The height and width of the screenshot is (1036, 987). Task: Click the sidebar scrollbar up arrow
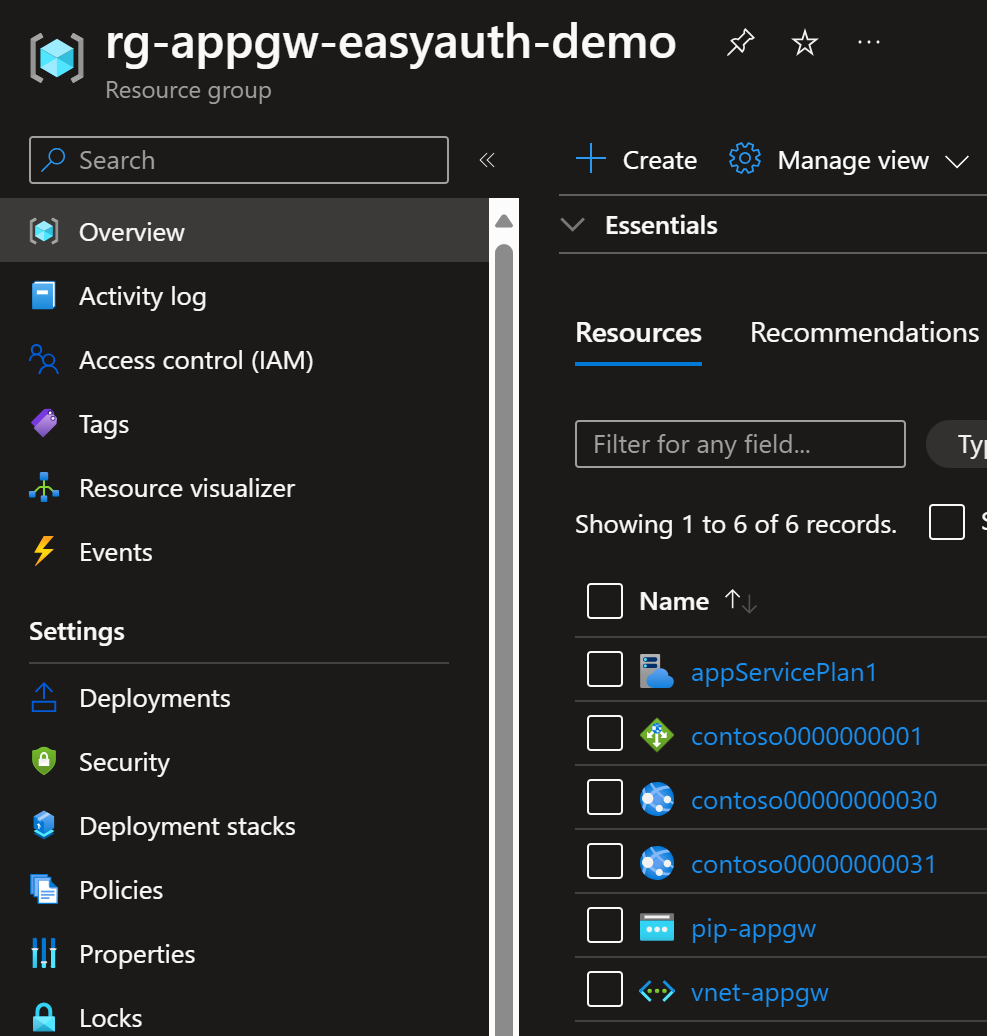pos(503,221)
